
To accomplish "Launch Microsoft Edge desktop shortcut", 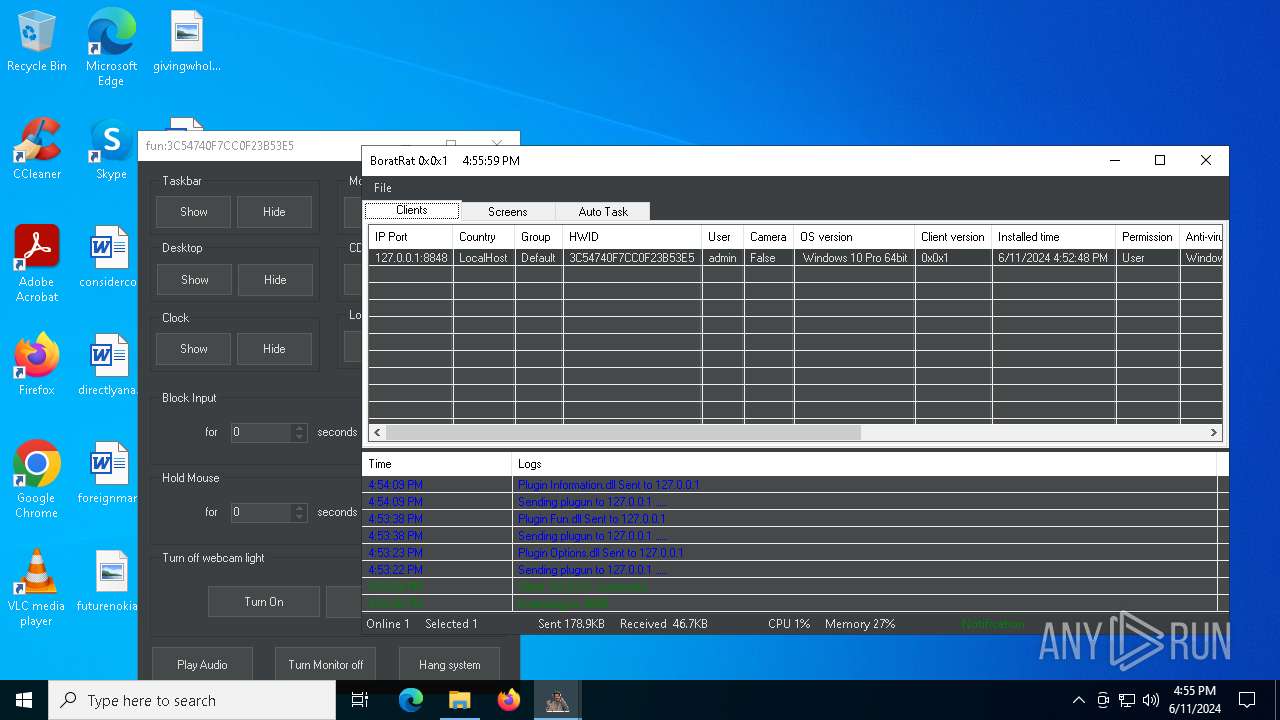I will pos(111,47).
